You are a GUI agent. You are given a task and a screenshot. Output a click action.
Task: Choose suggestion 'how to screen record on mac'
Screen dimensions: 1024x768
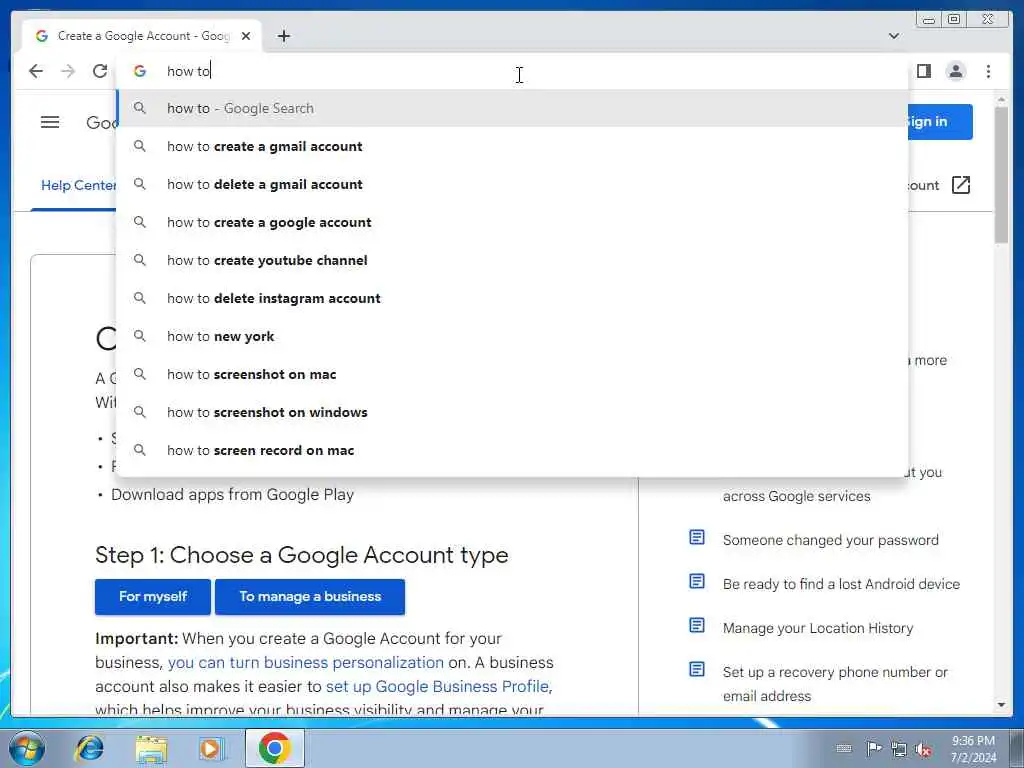click(x=513, y=450)
